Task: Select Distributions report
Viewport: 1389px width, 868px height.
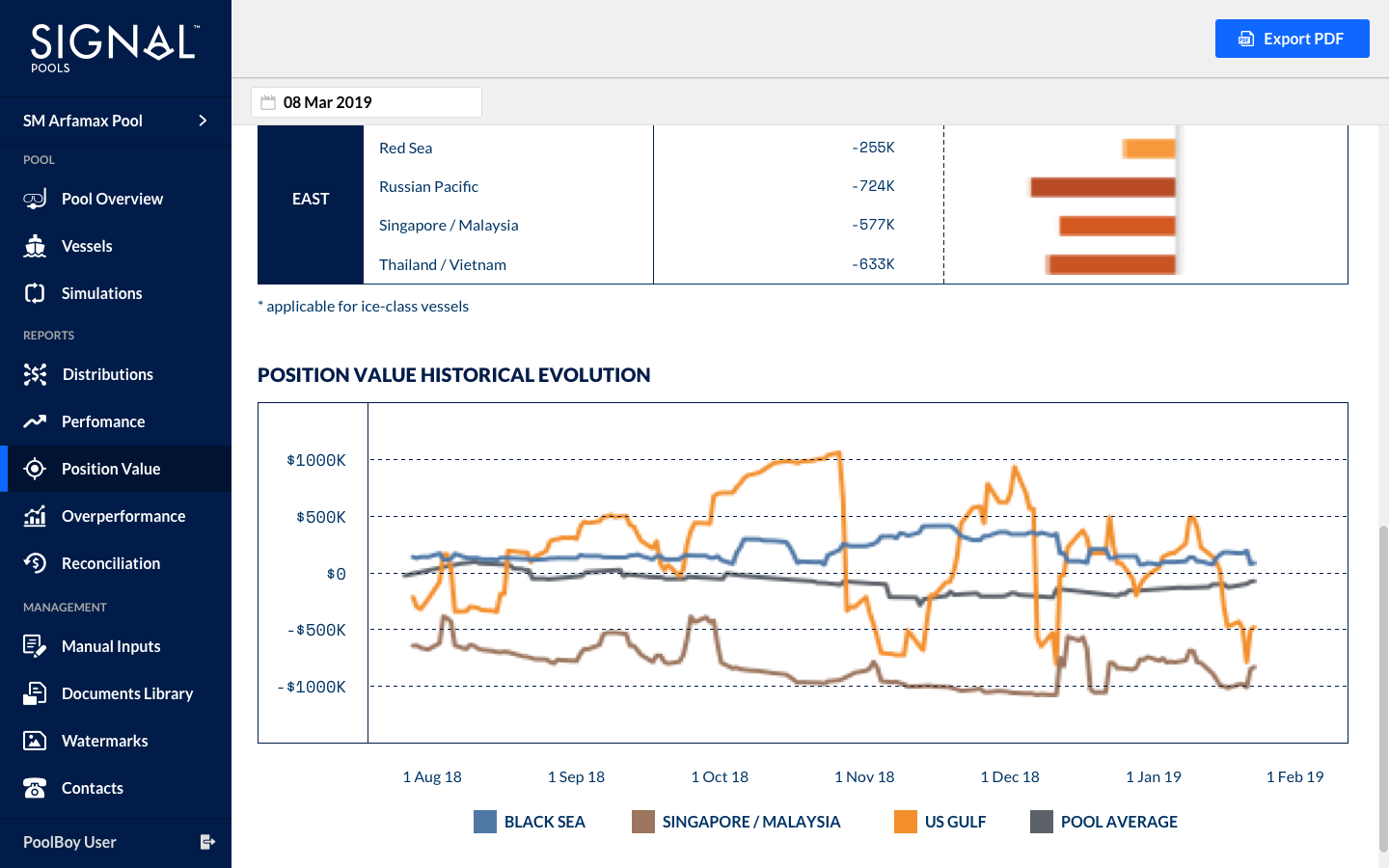Action: click(116, 374)
